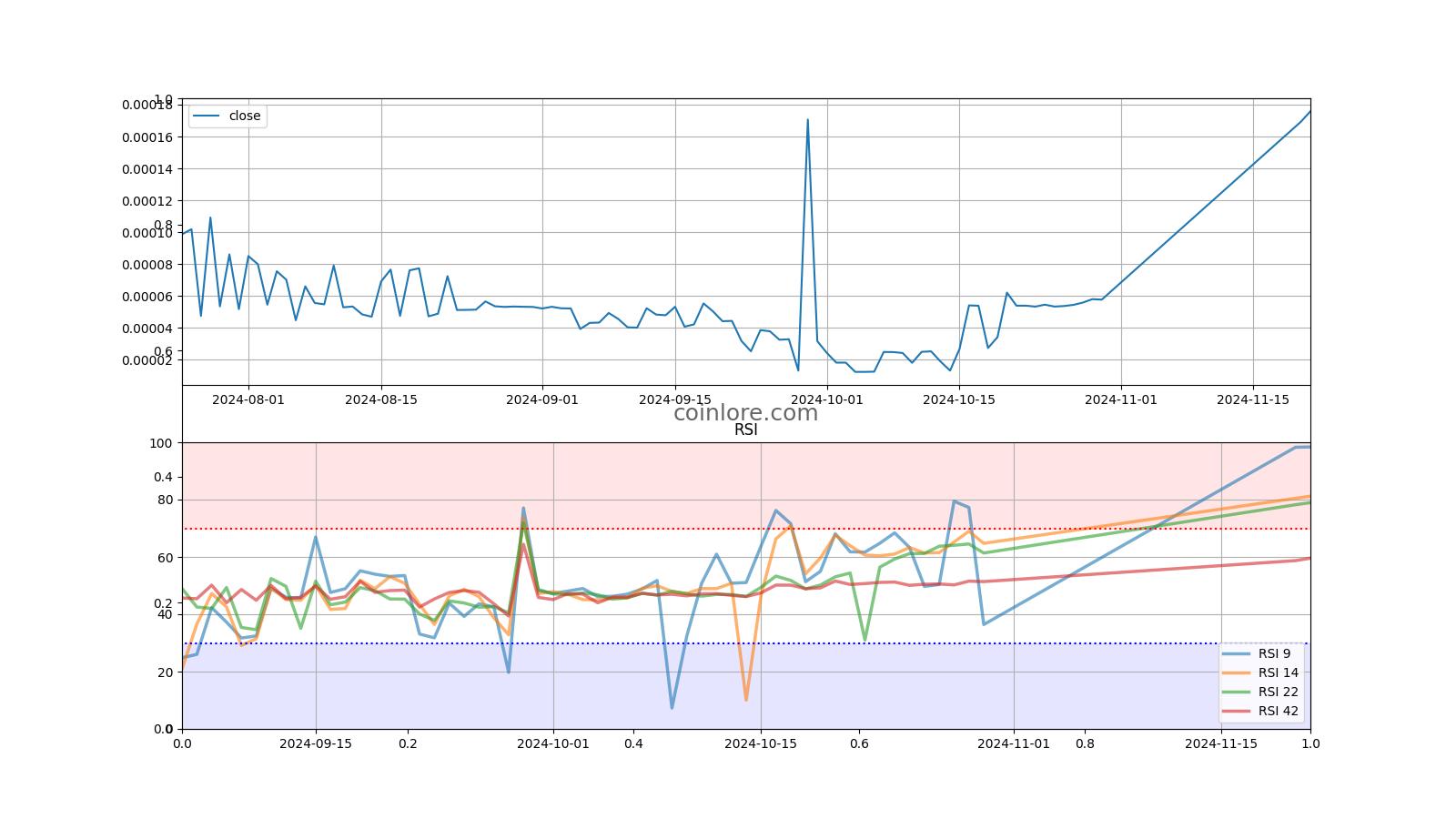Screen dimensions: 1456x819
Task: Click the 2024-10-15 date on RSI chart
Action: [x=761, y=743]
